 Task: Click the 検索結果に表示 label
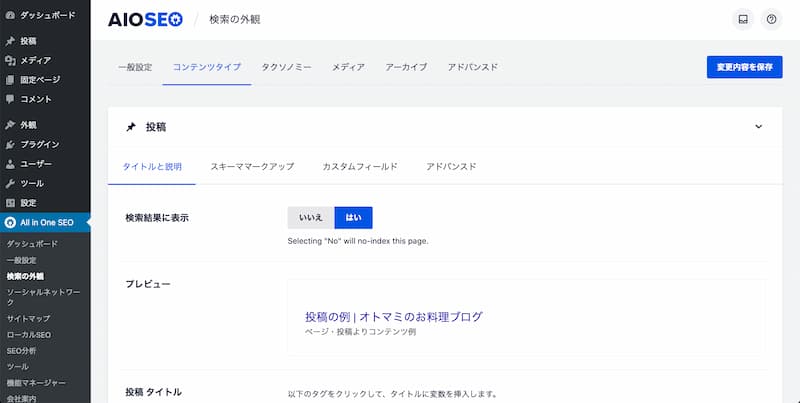(x=157, y=218)
